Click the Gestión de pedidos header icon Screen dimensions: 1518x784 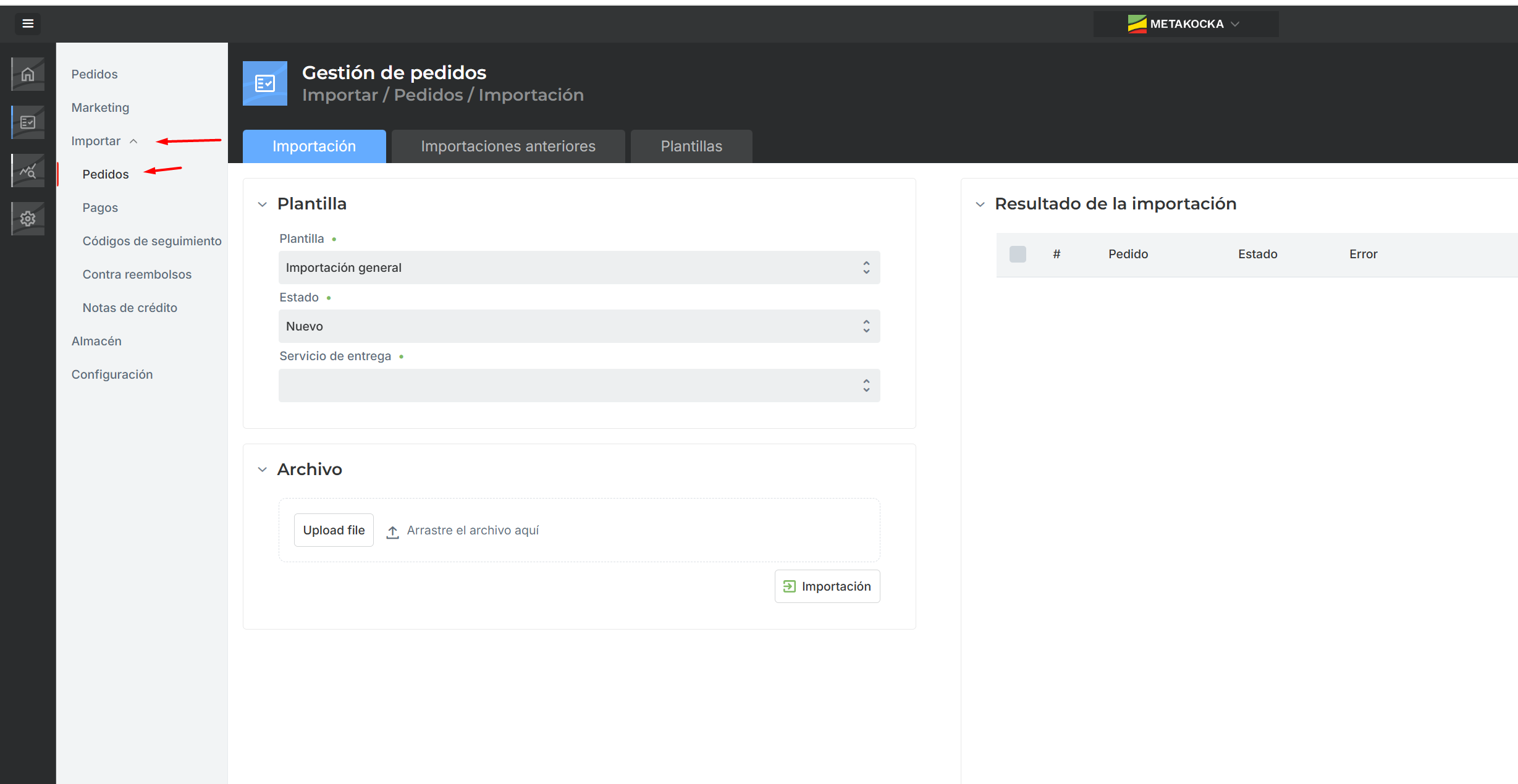pos(264,83)
